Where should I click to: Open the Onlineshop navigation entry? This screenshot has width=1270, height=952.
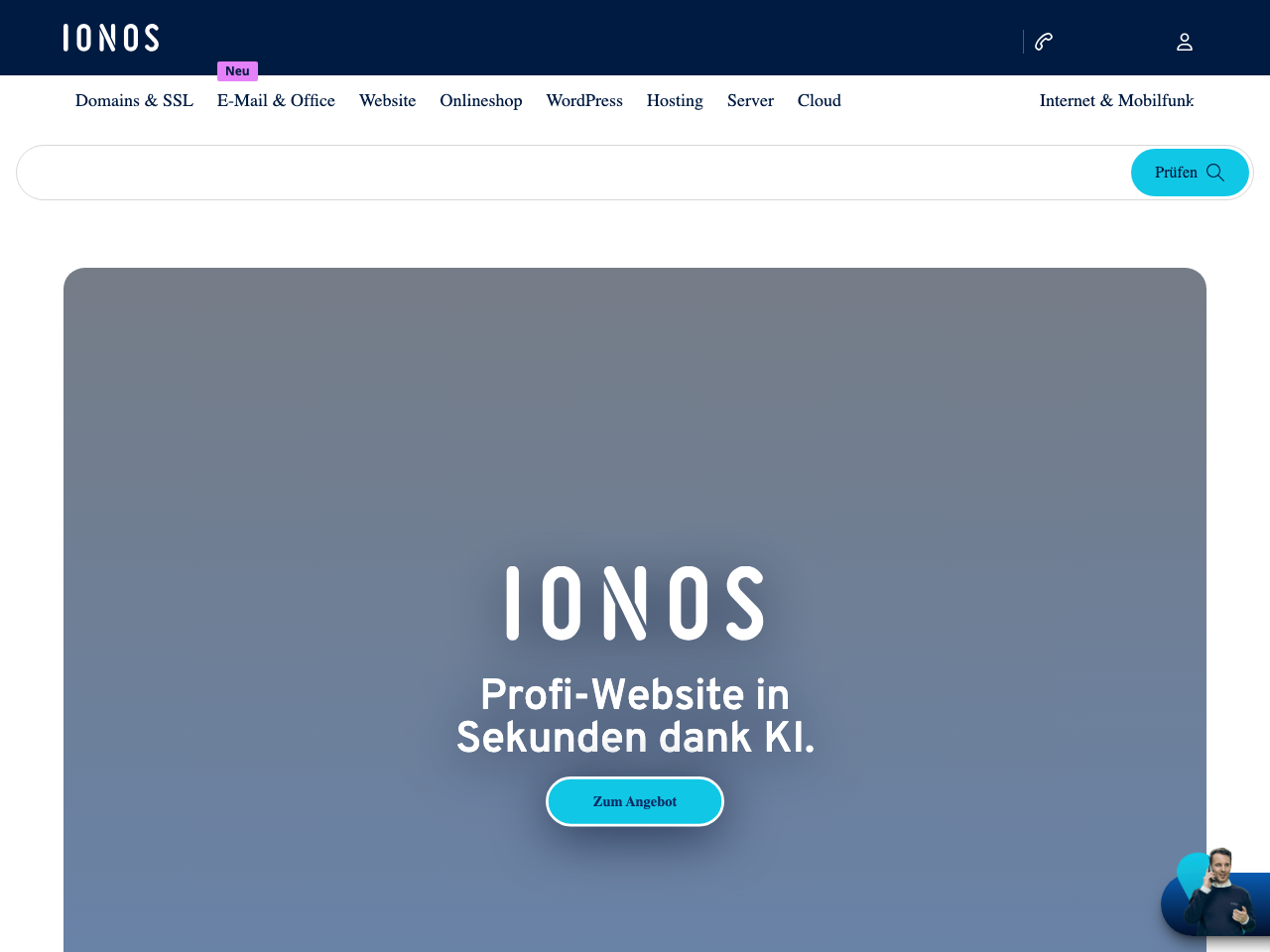coord(480,100)
